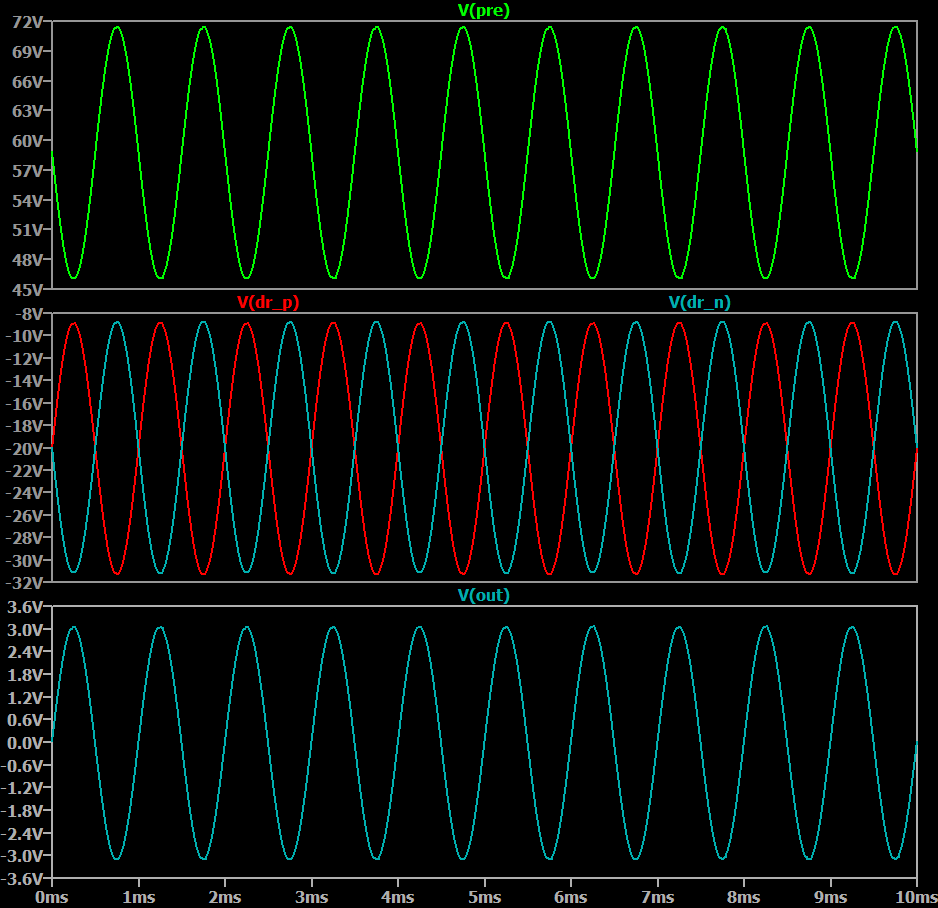This screenshot has height=908, width=938.
Task: Click the 69V axis label
Action: pyautogui.click(x=28, y=52)
